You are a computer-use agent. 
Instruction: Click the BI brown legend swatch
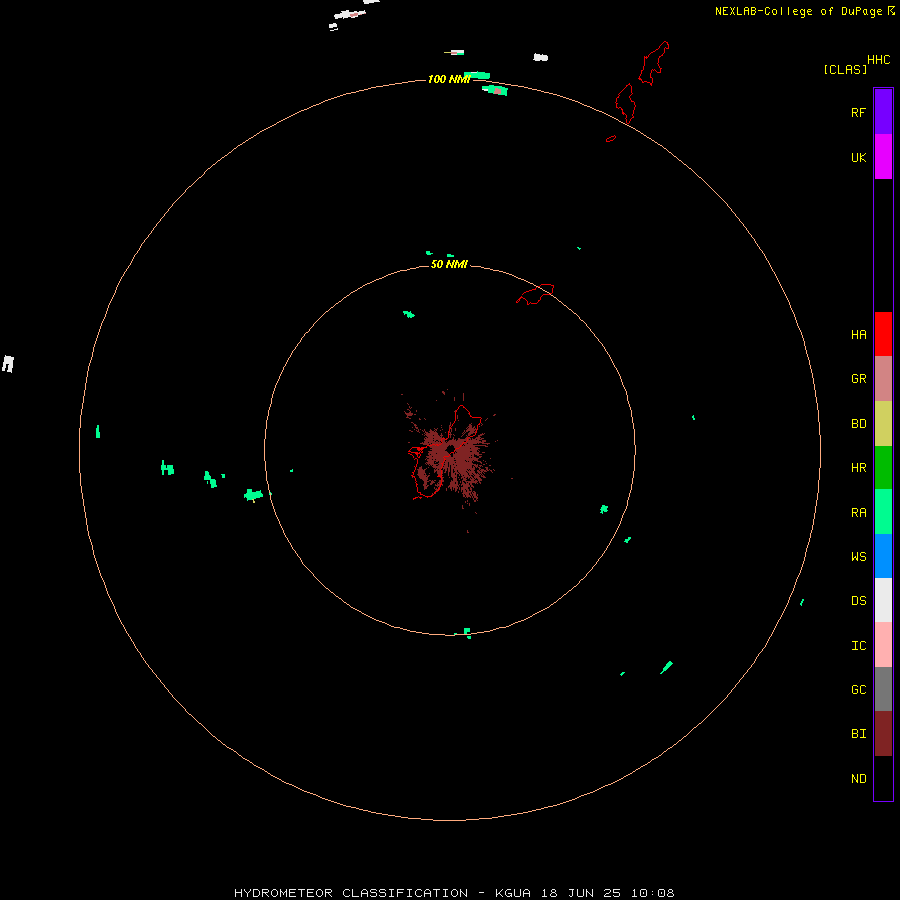[883, 734]
